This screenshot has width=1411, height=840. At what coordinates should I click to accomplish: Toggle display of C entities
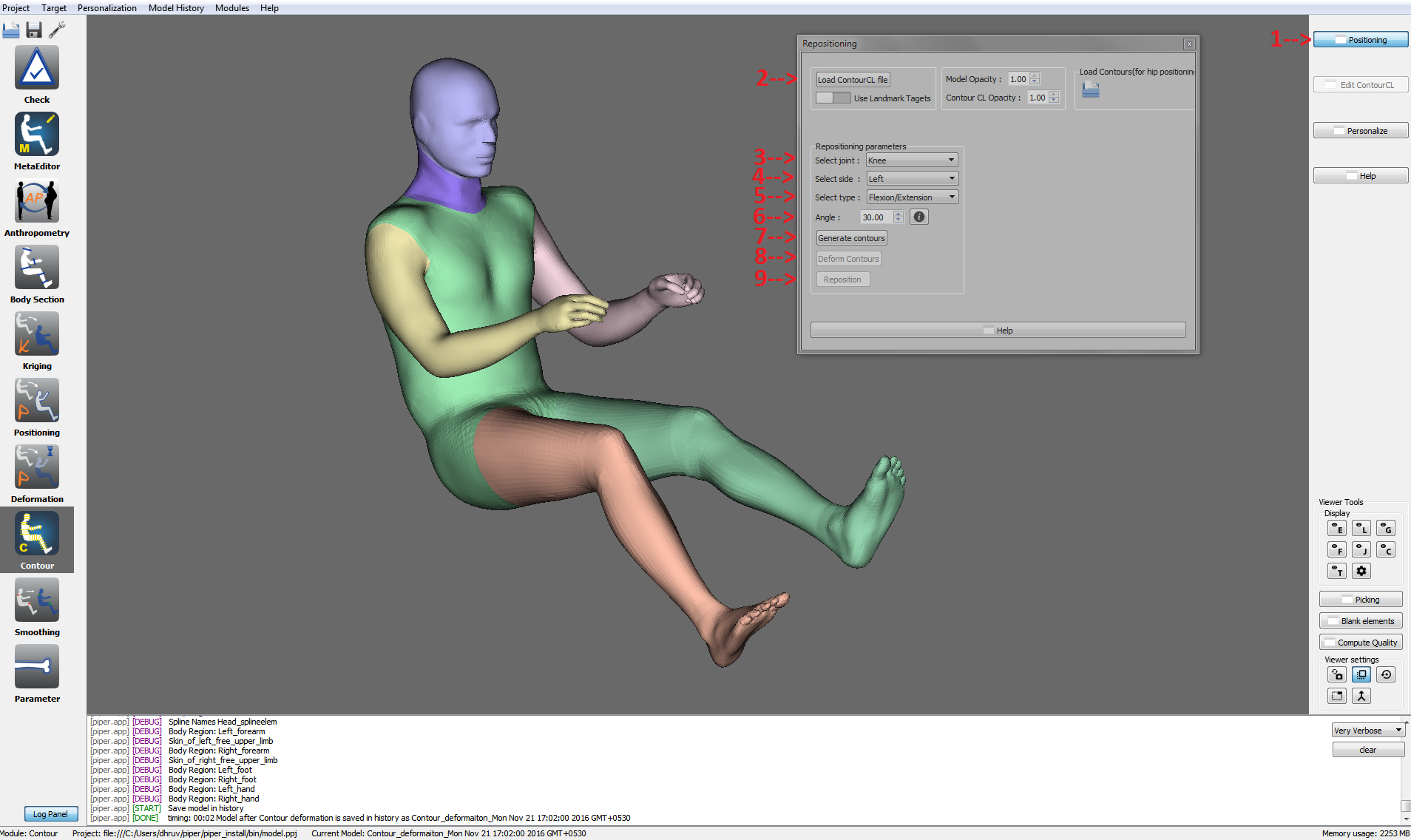click(x=1386, y=549)
